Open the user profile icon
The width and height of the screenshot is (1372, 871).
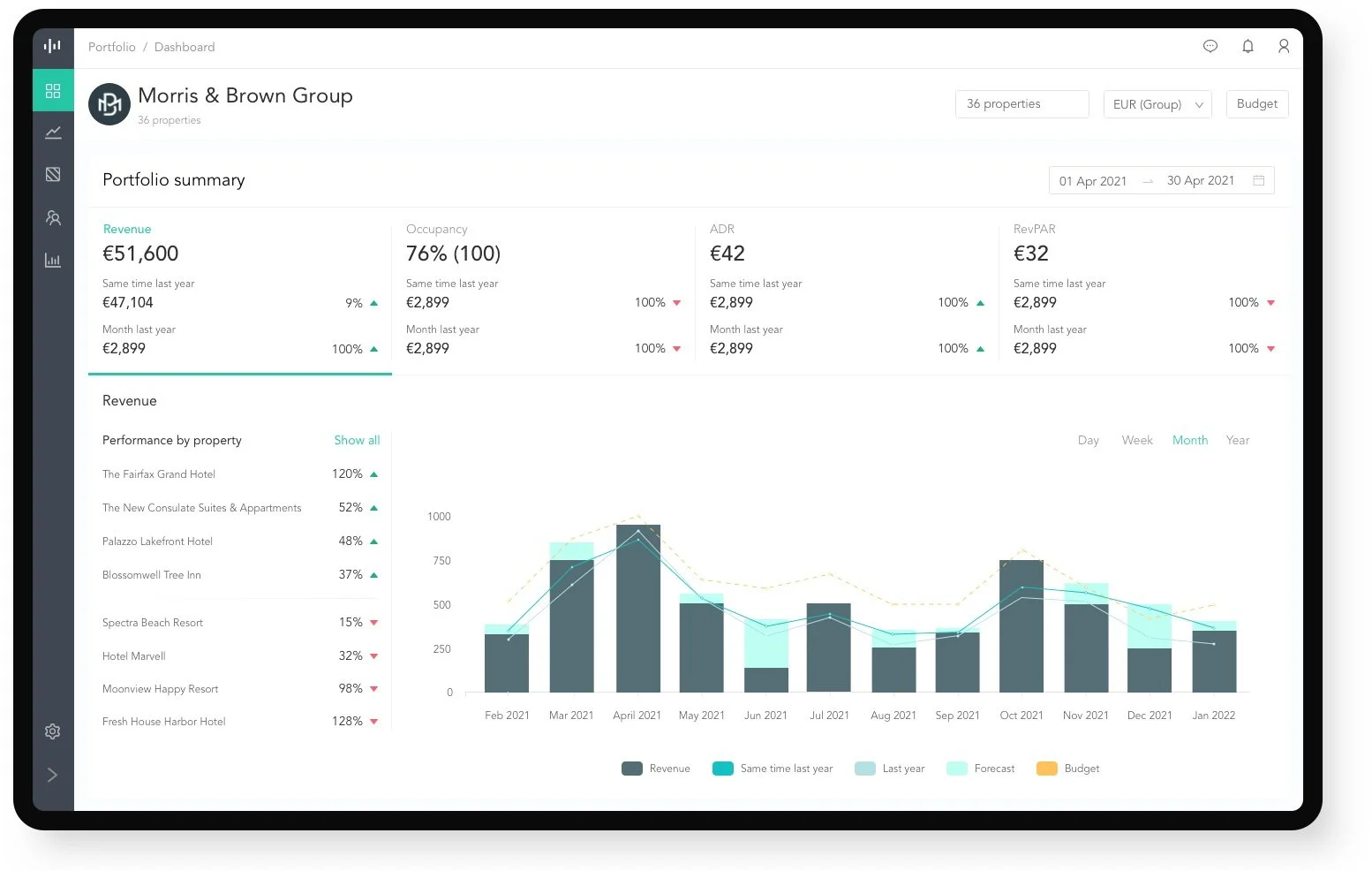click(1284, 46)
